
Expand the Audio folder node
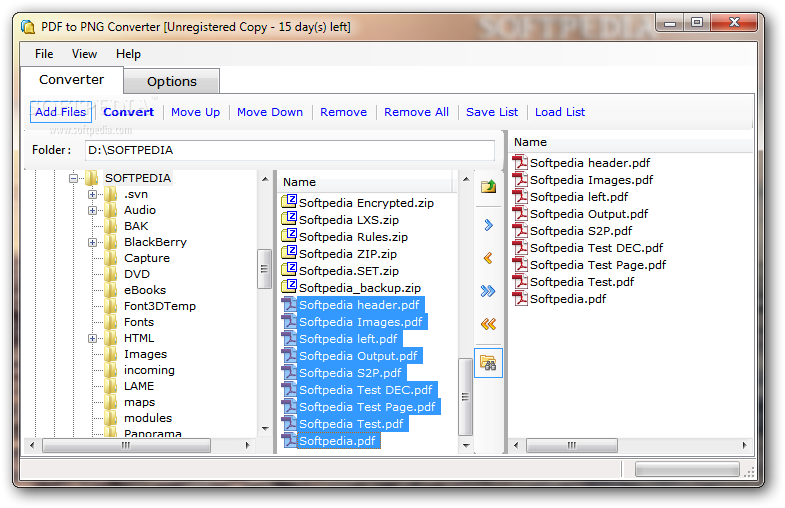point(92,210)
